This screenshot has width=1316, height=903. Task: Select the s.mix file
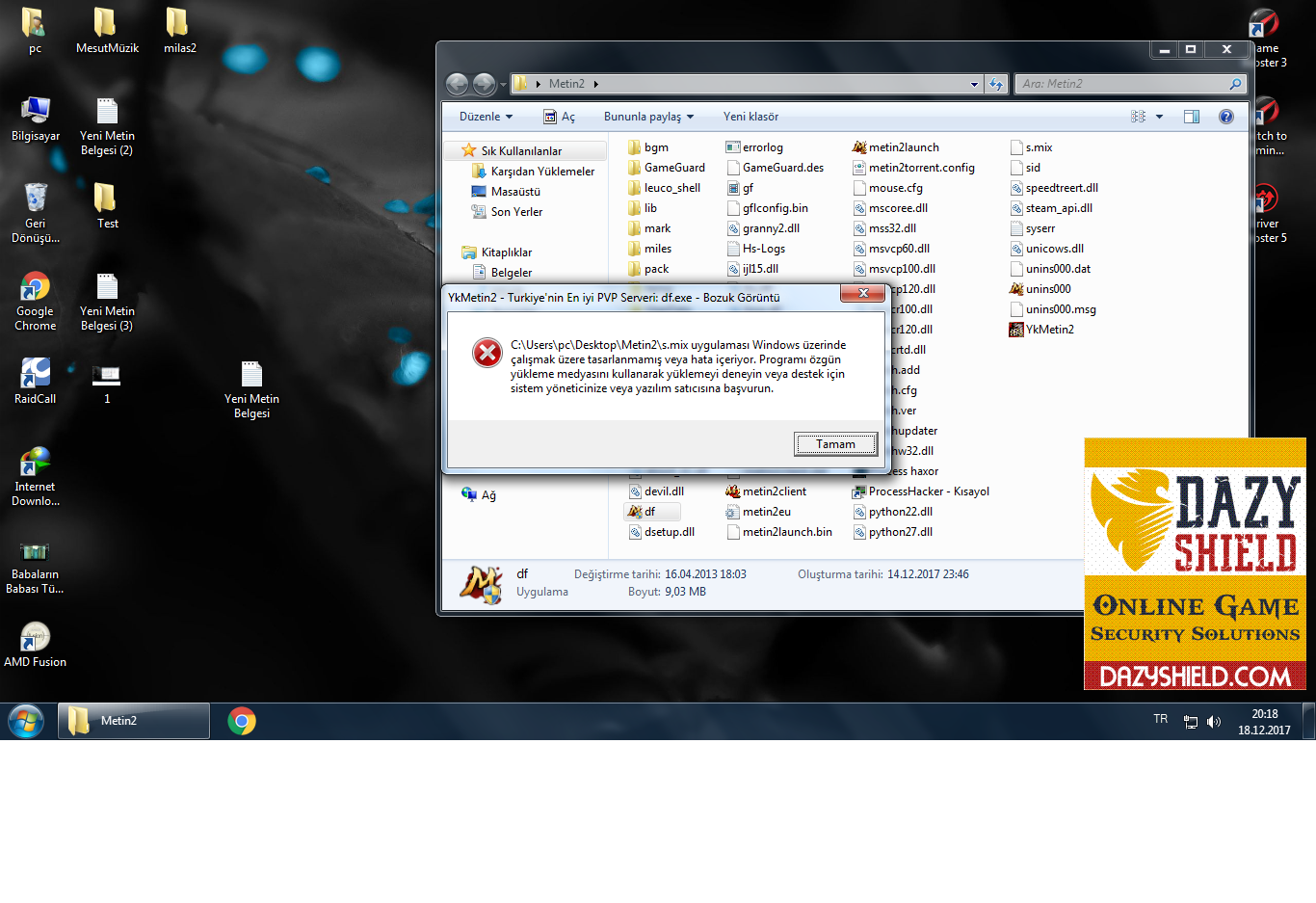point(1031,147)
